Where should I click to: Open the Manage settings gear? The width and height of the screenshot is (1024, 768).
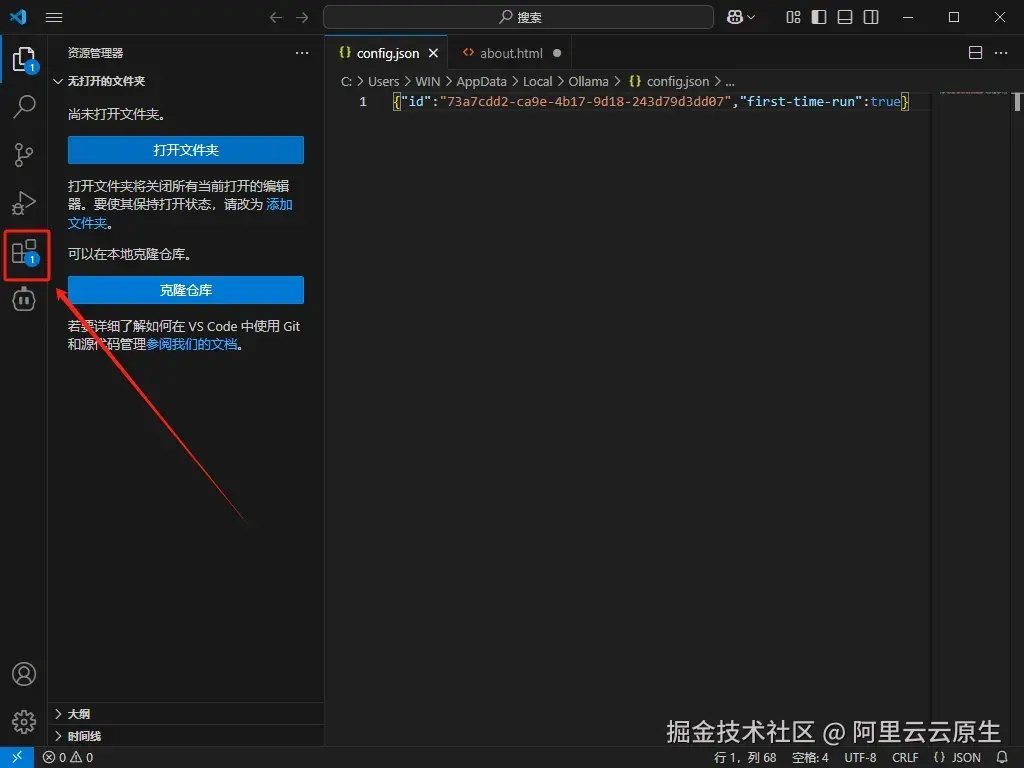[x=24, y=722]
